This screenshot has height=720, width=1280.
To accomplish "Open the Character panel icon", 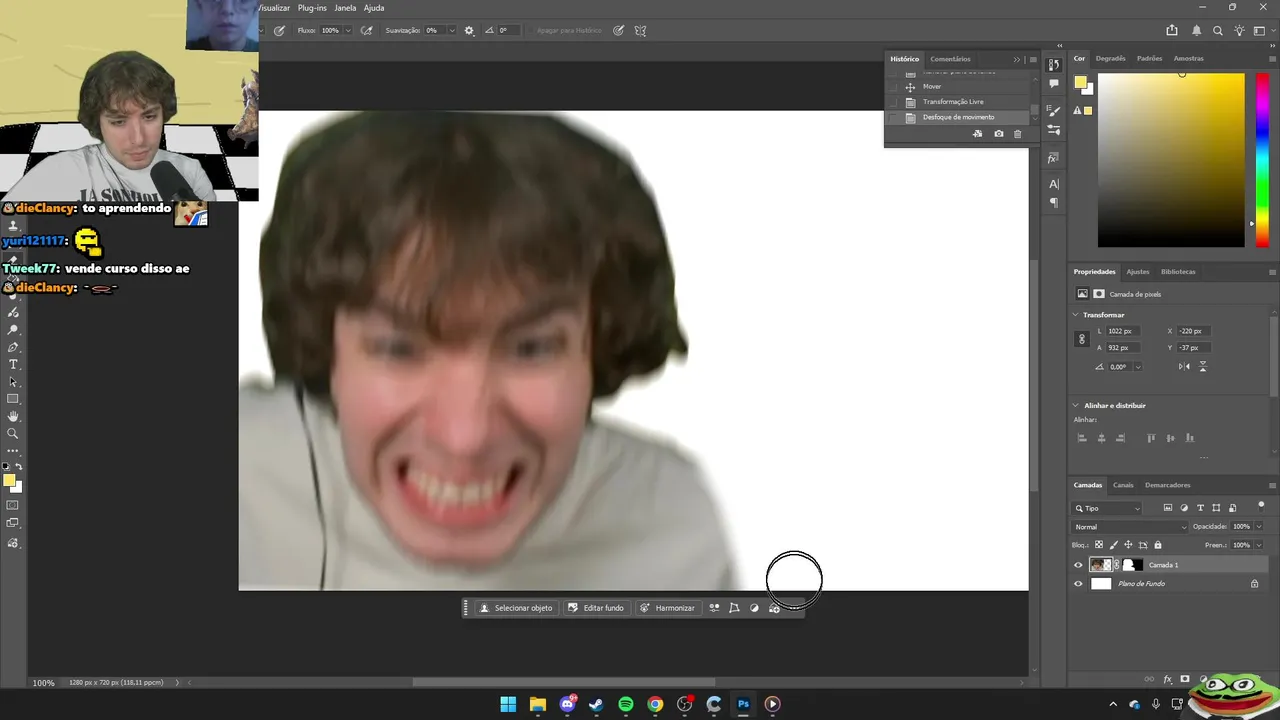I will click(x=1054, y=184).
